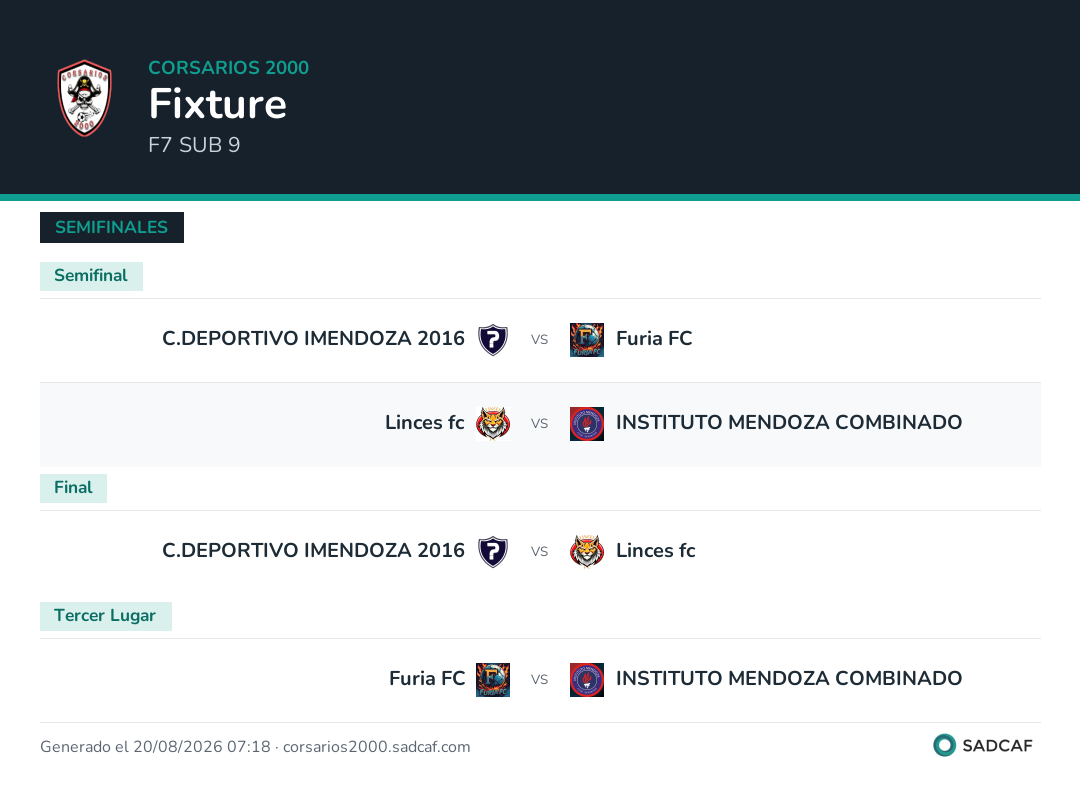Click the Furia FC logo in Semifinal row
This screenshot has width=1080, height=798.
[587, 339]
